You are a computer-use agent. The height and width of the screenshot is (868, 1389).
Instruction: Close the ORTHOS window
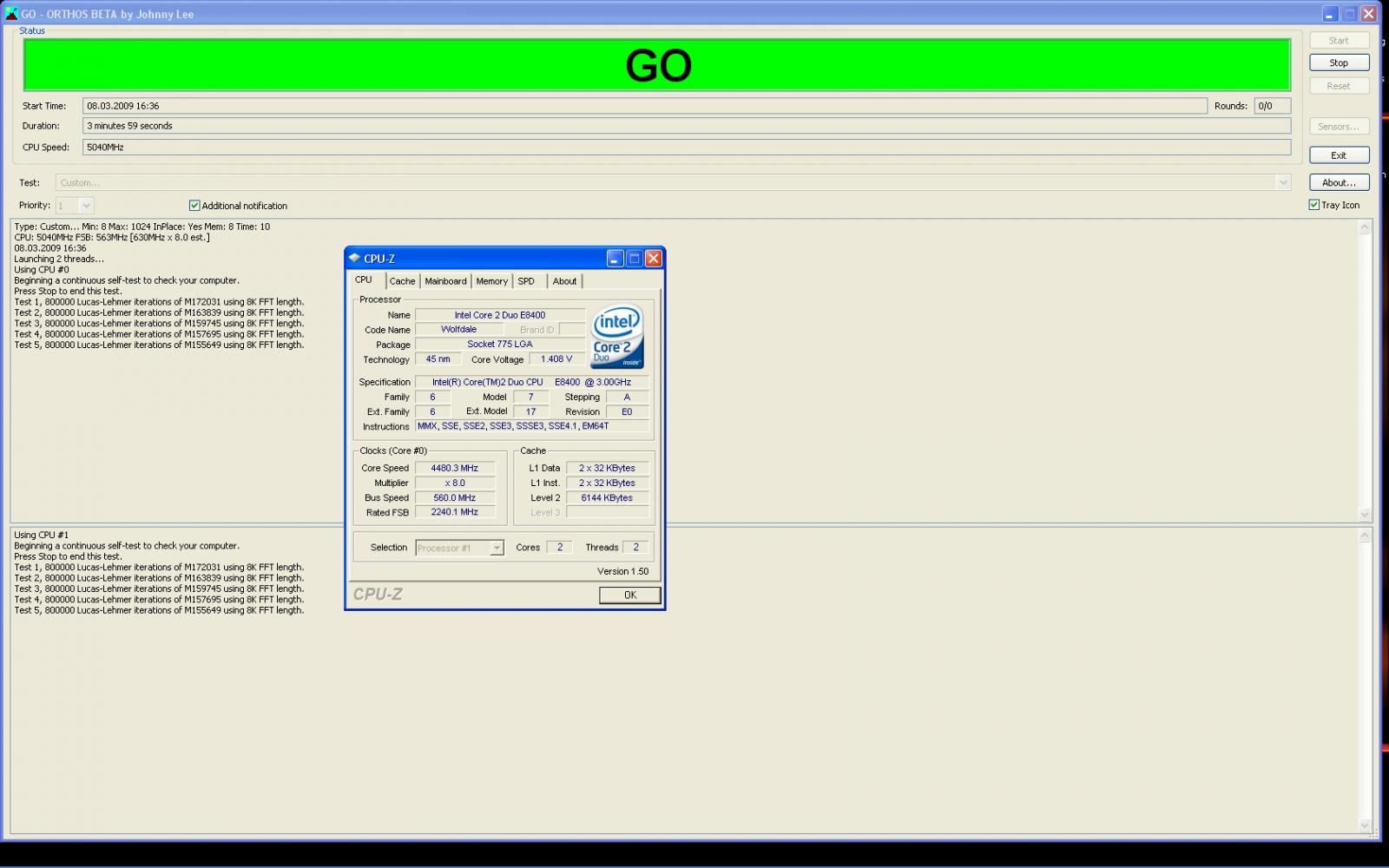point(1369,14)
